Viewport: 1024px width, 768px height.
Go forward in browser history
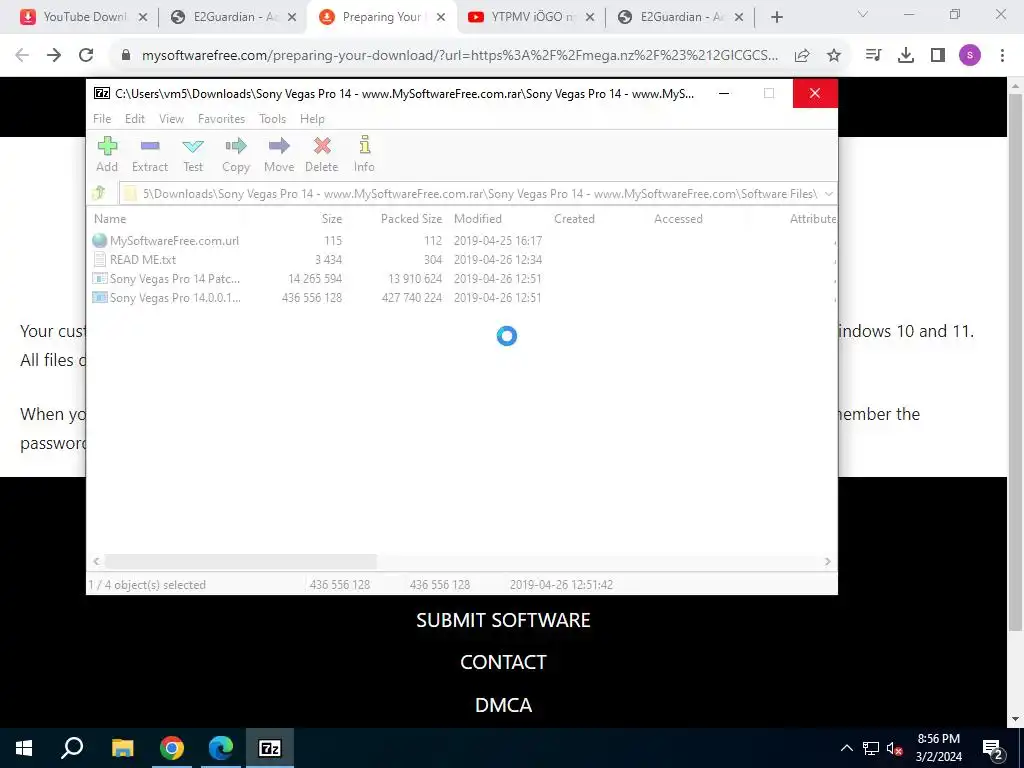point(54,56)
